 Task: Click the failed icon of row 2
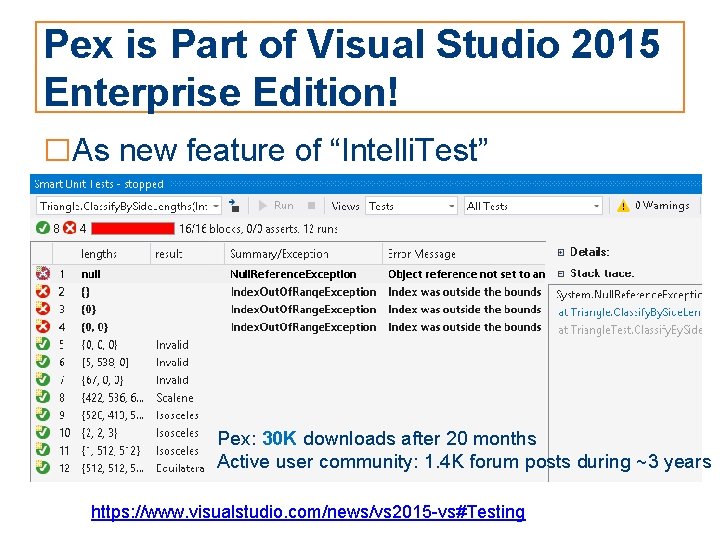pyautogui.click(x=43, y=292)
